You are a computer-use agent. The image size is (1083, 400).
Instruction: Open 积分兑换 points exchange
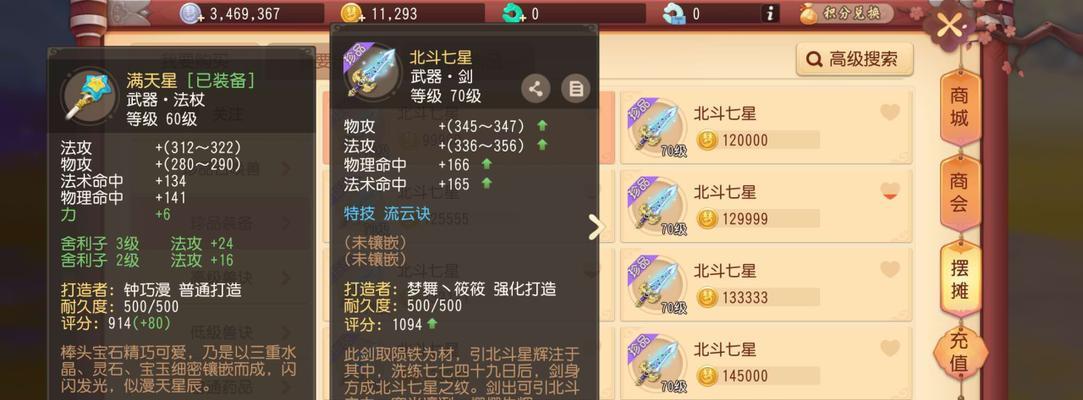845,13
